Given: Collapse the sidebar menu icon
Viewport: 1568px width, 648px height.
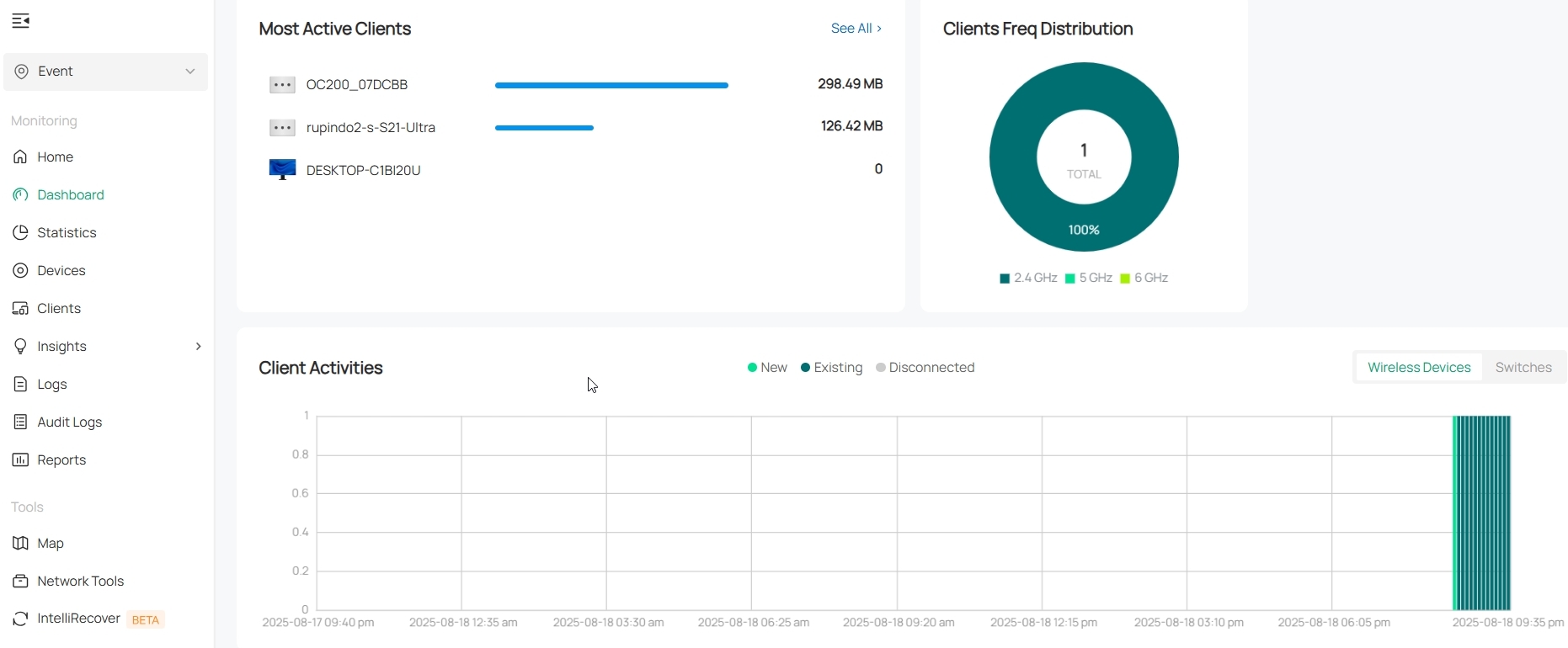Looking at the screenshot, I should click(x=21, y=21).
